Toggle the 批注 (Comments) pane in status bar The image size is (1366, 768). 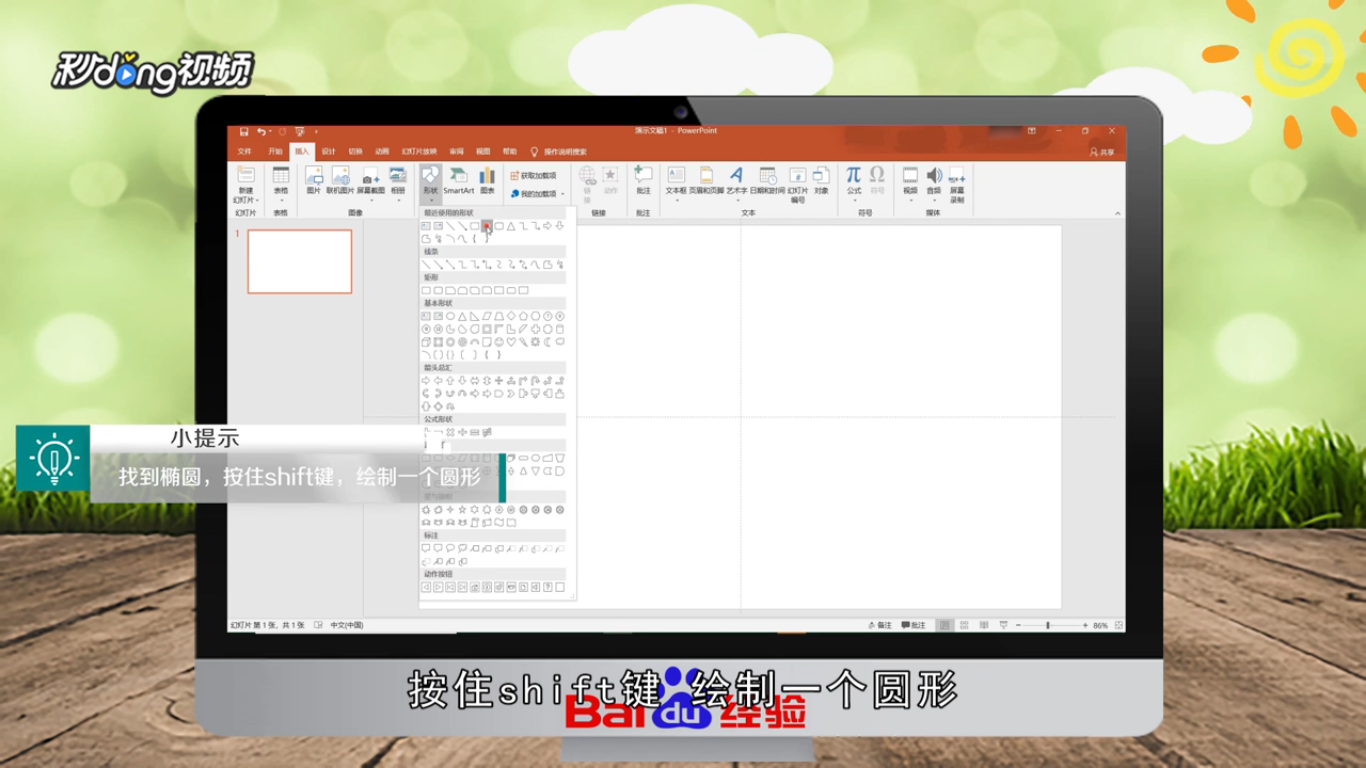click(x=913, y=625)
